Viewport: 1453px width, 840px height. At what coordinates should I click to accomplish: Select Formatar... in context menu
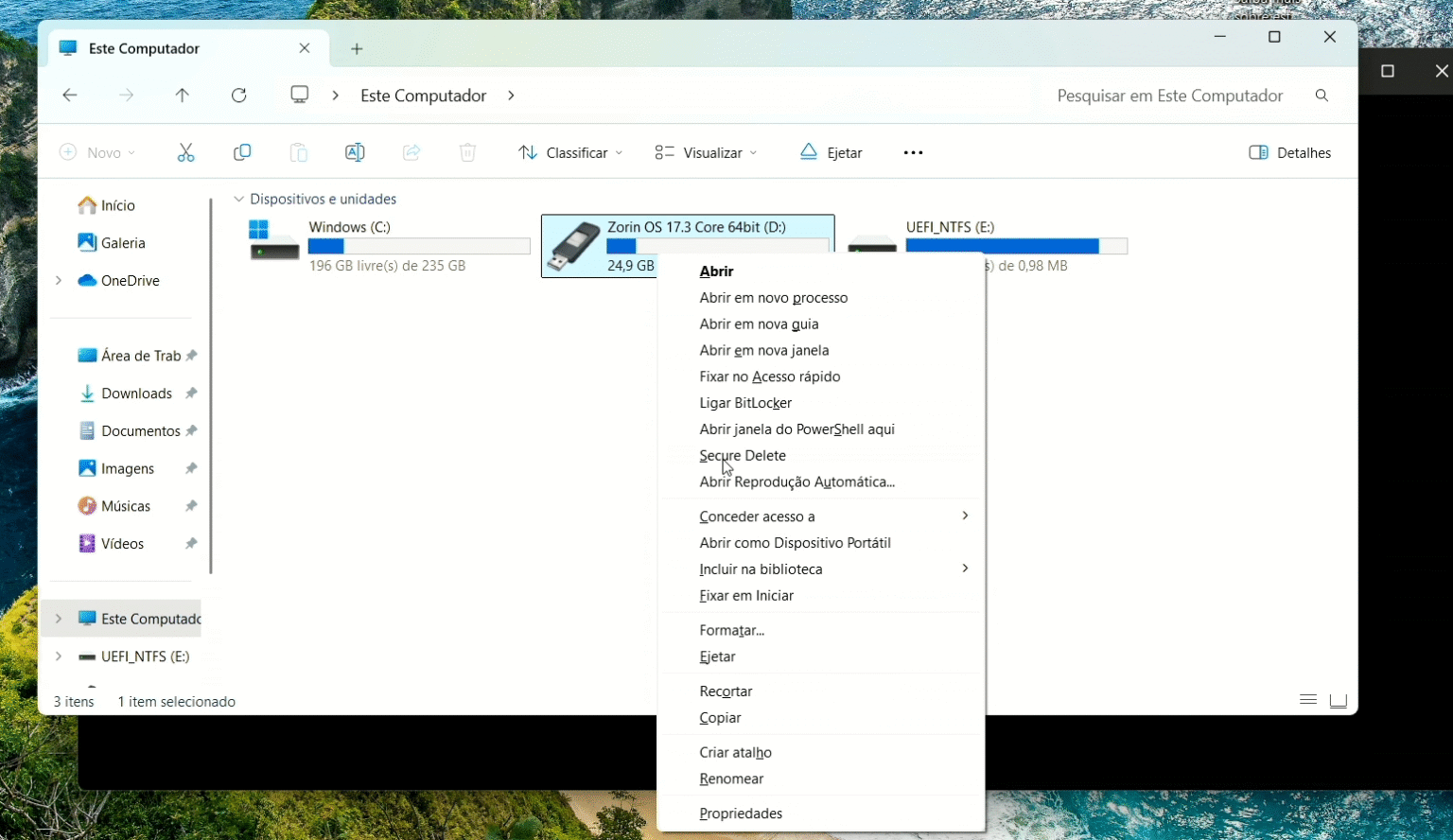(731, 630)
